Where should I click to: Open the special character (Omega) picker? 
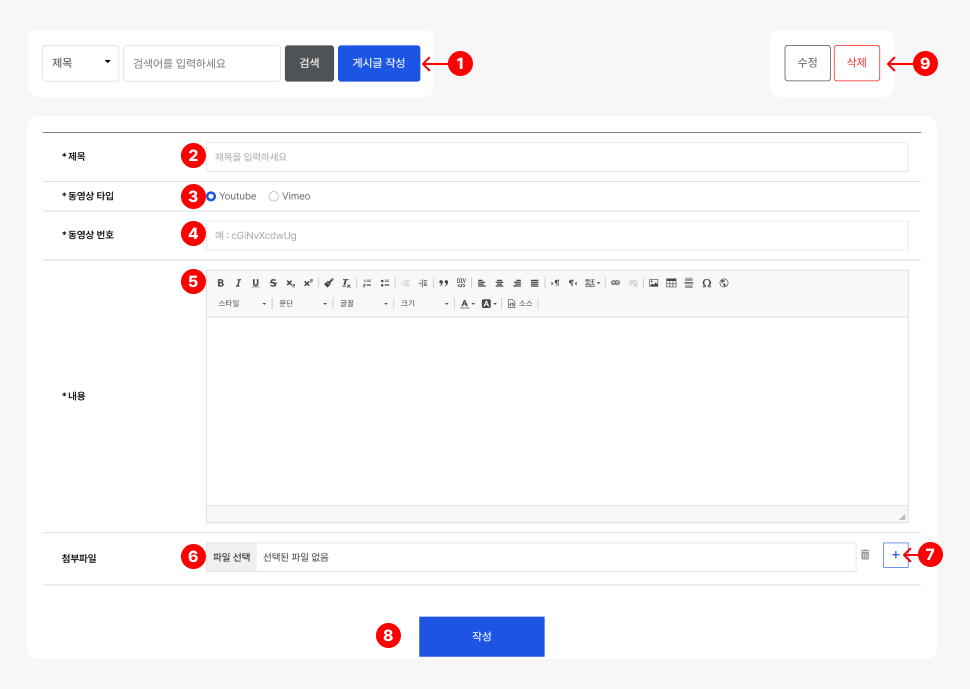click(706, 283)
